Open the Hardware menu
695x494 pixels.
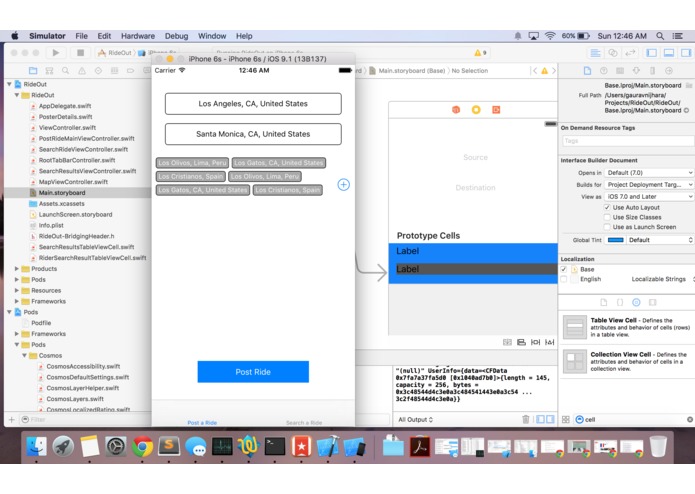[x=138, y=36]
